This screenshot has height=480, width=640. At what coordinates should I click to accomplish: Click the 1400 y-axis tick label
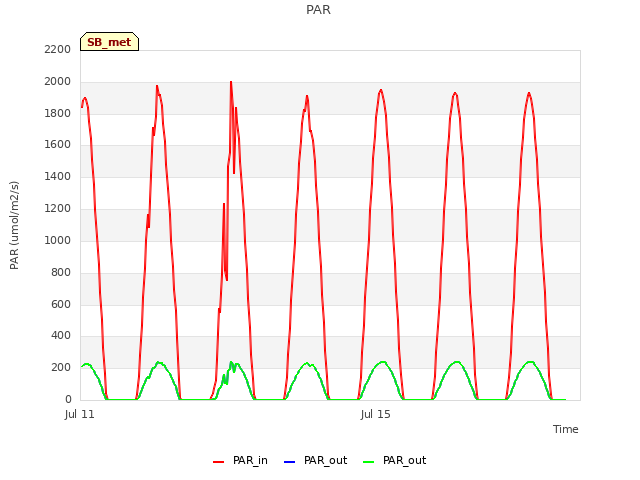[58, 176]
